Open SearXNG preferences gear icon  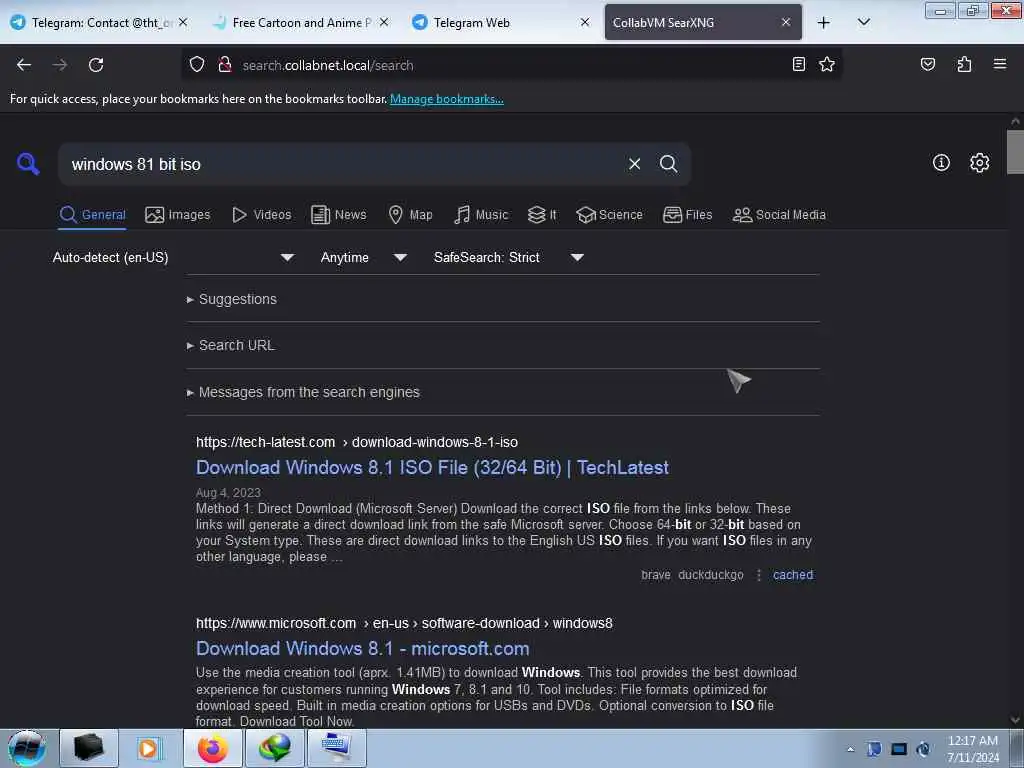point(979,163)
